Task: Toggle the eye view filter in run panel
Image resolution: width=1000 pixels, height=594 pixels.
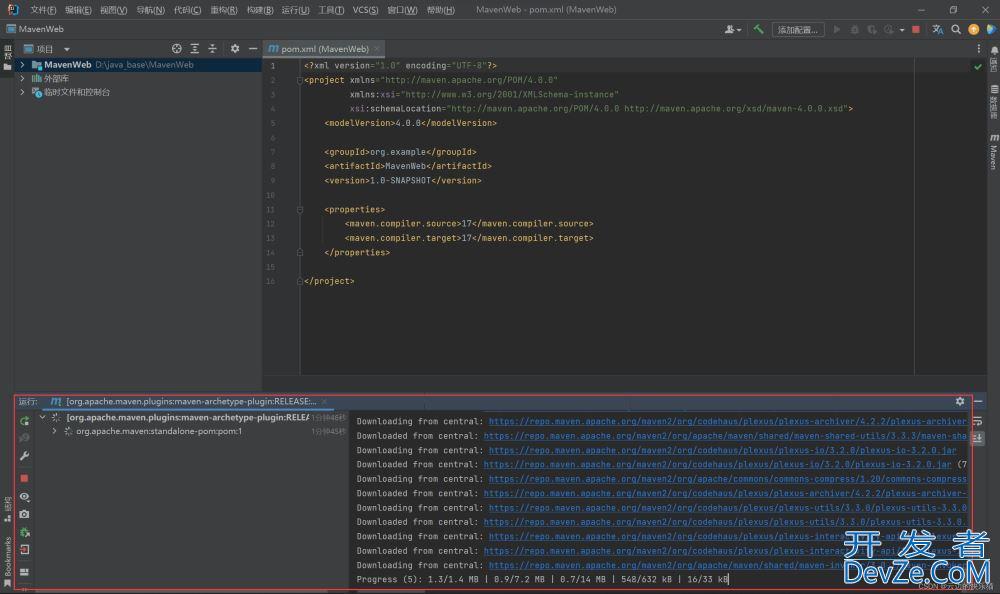Action: pos(24,496)
